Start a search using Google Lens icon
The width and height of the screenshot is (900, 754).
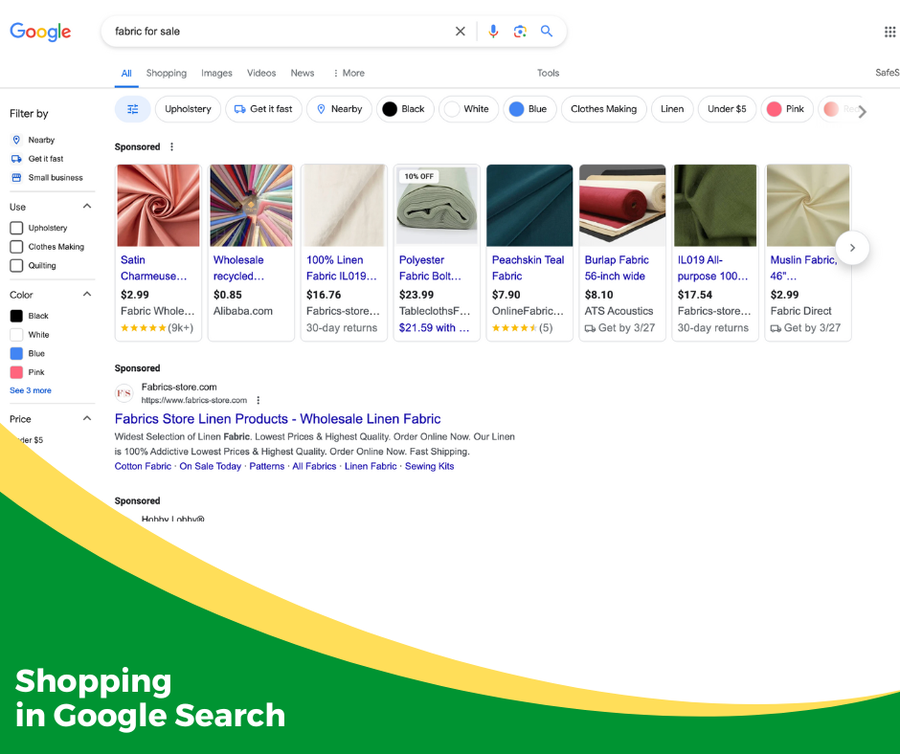pos(520,31)
